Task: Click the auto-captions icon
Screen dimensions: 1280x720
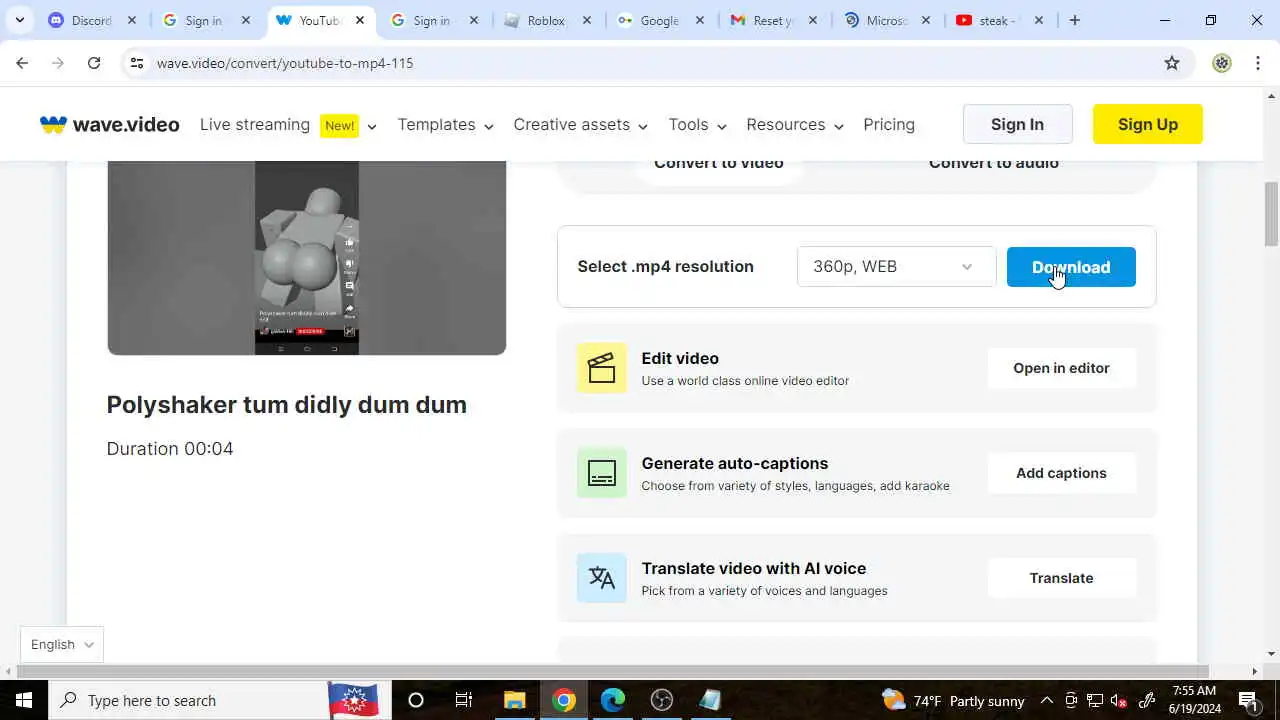Action: pyautogui.click(x=602, y=473)
